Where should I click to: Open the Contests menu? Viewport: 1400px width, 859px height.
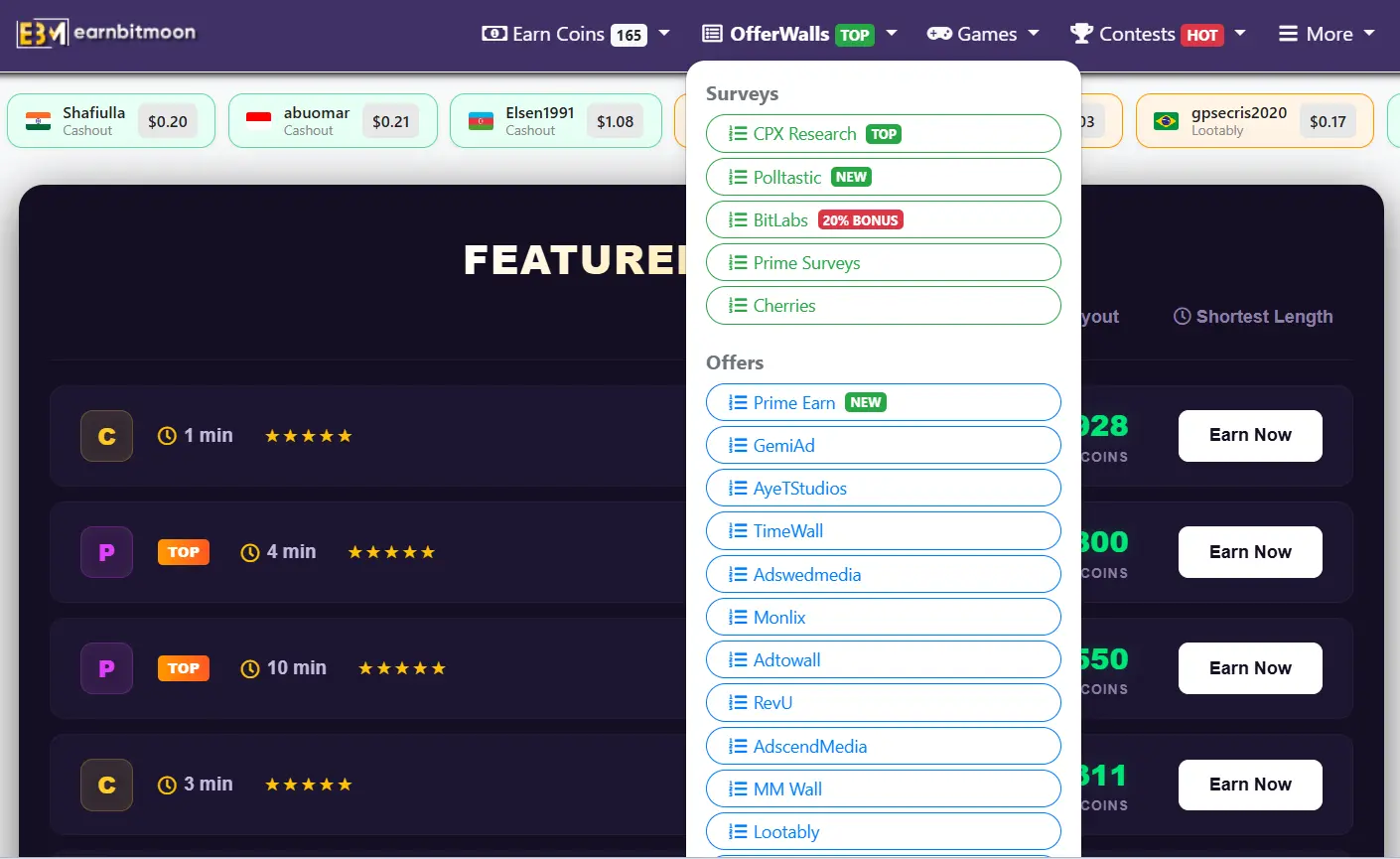coord(1158,34)
